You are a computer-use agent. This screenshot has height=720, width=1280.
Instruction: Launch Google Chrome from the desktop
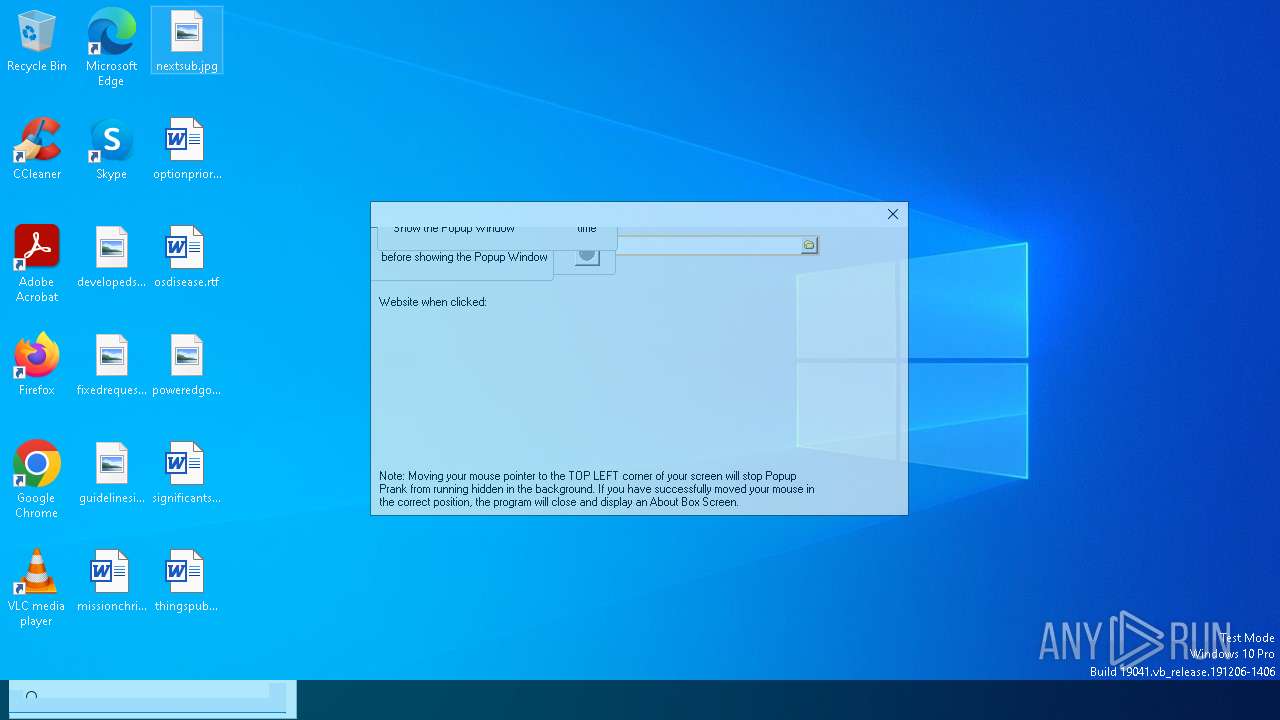tap(37, 480)
